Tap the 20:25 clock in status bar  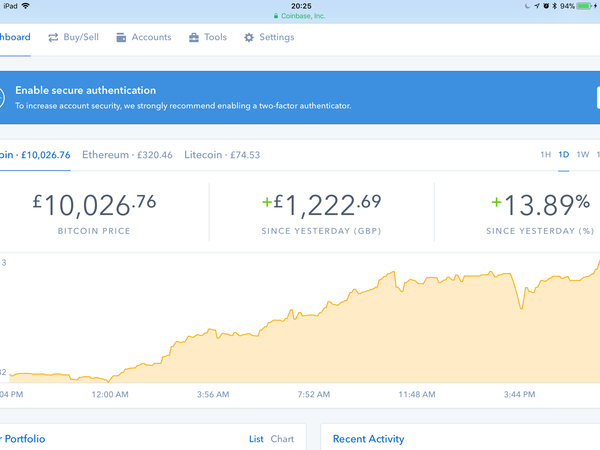301,6
